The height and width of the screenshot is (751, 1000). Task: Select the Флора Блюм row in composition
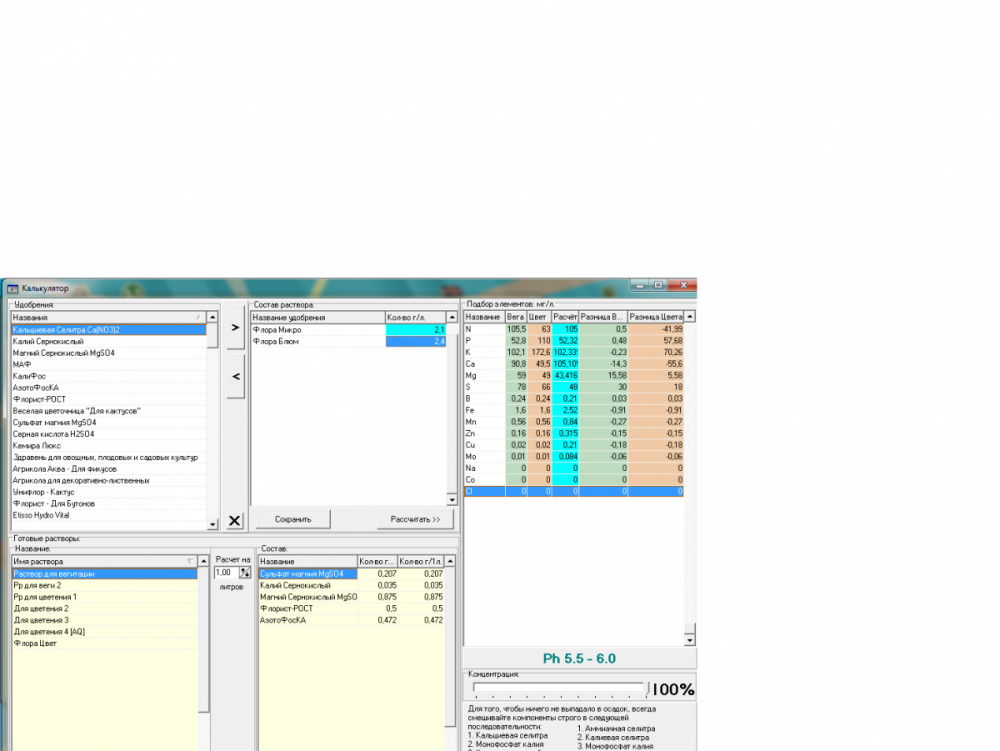pos(348,342)
